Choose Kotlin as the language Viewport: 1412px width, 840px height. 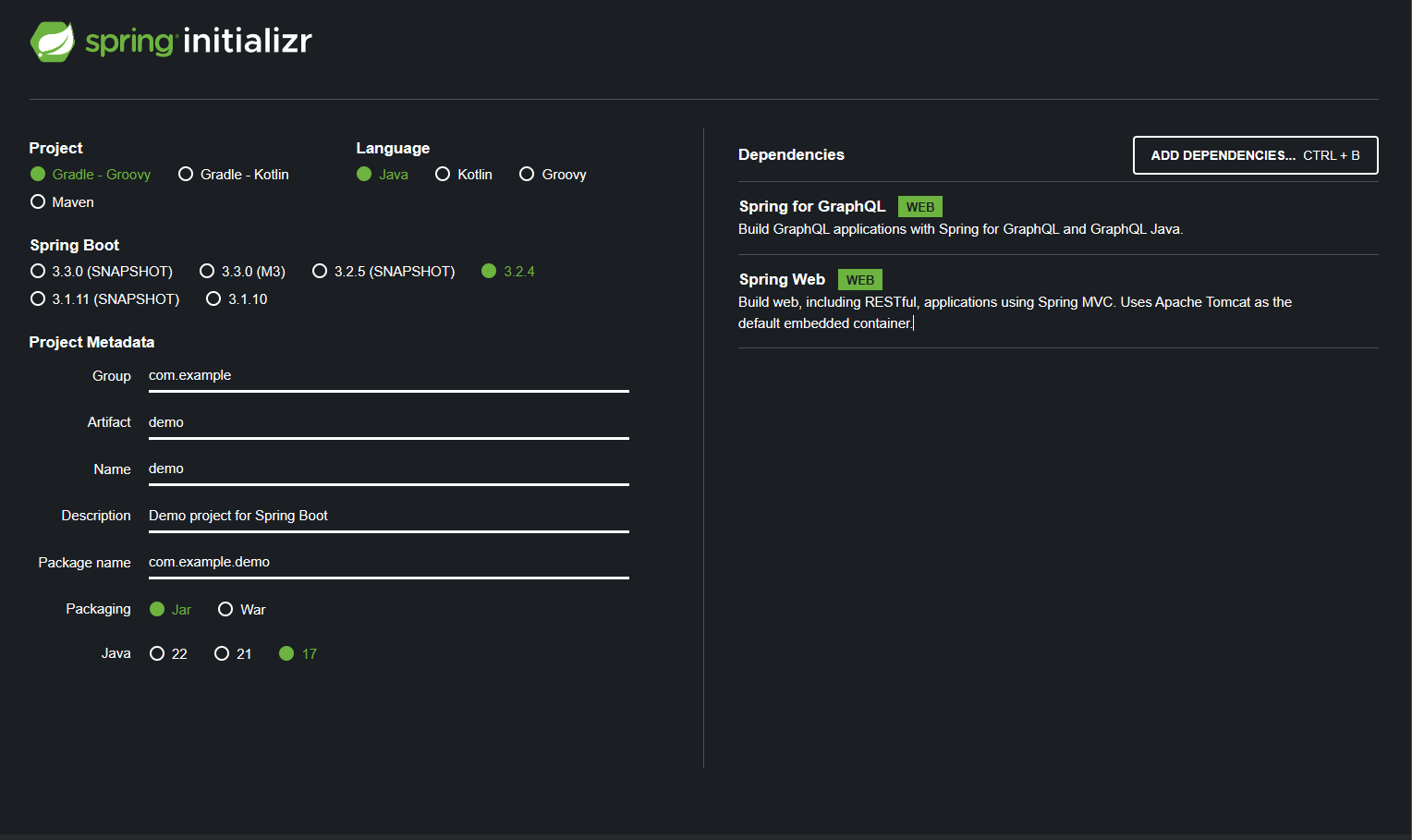click(x=464, y=175)
